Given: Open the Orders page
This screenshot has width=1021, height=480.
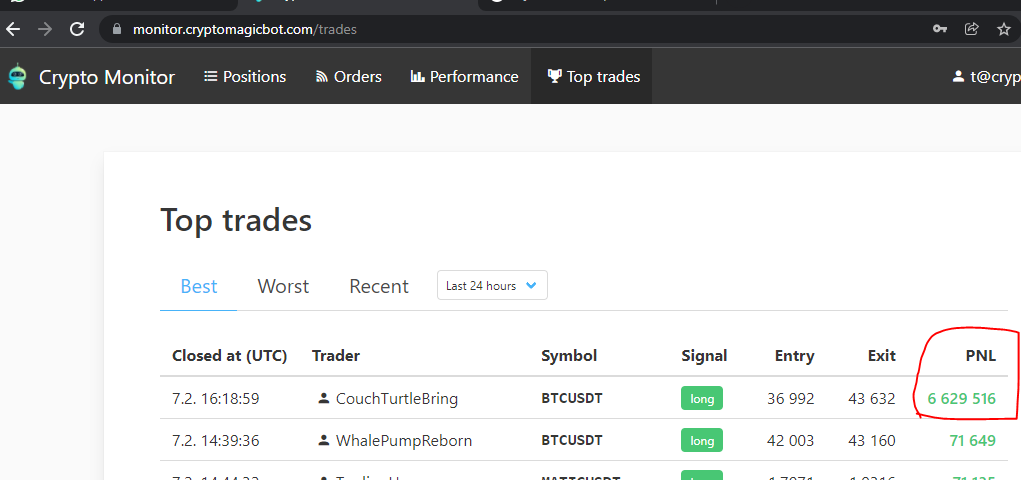Looking at the screenshot, I should (x=348, y=77).
